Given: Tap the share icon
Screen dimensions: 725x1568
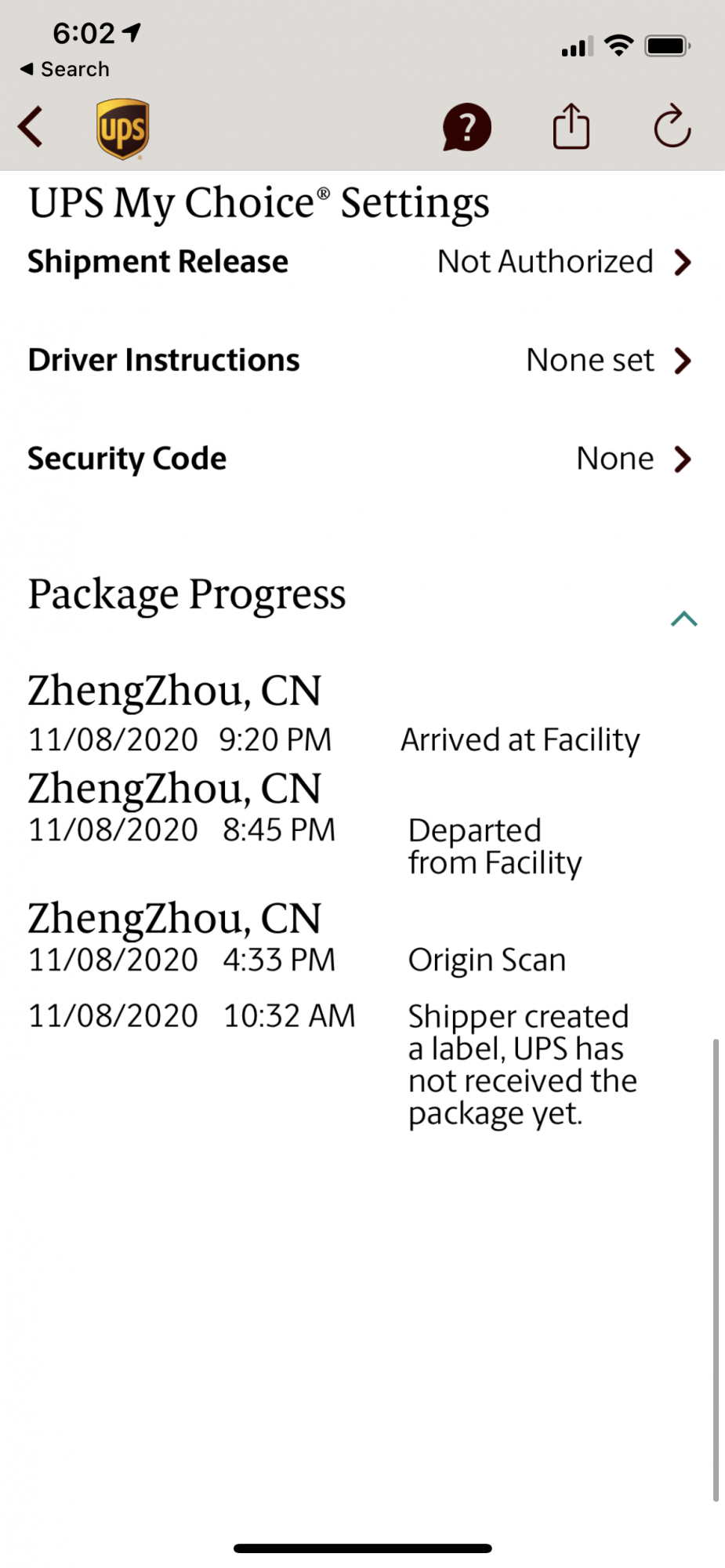Looking at the screenshot, I should point(571,126).
